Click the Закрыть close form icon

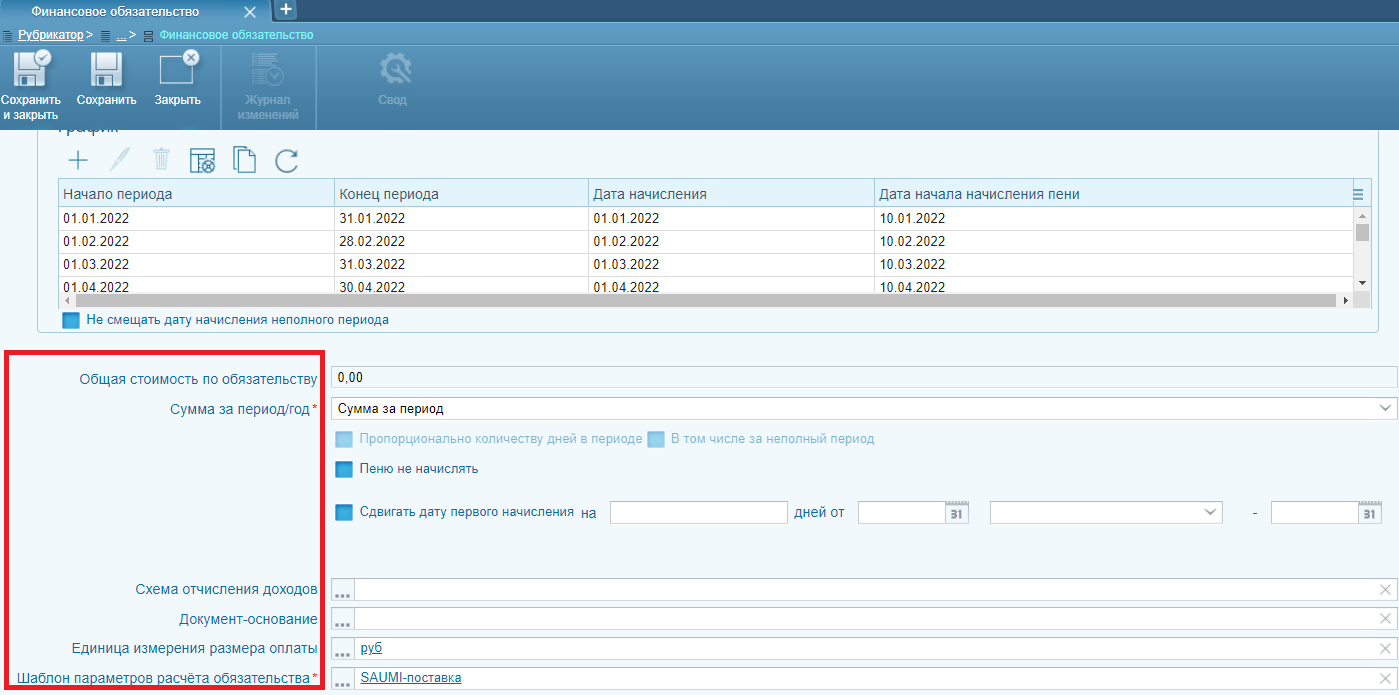pyautogui.click(x=177, y=71)
